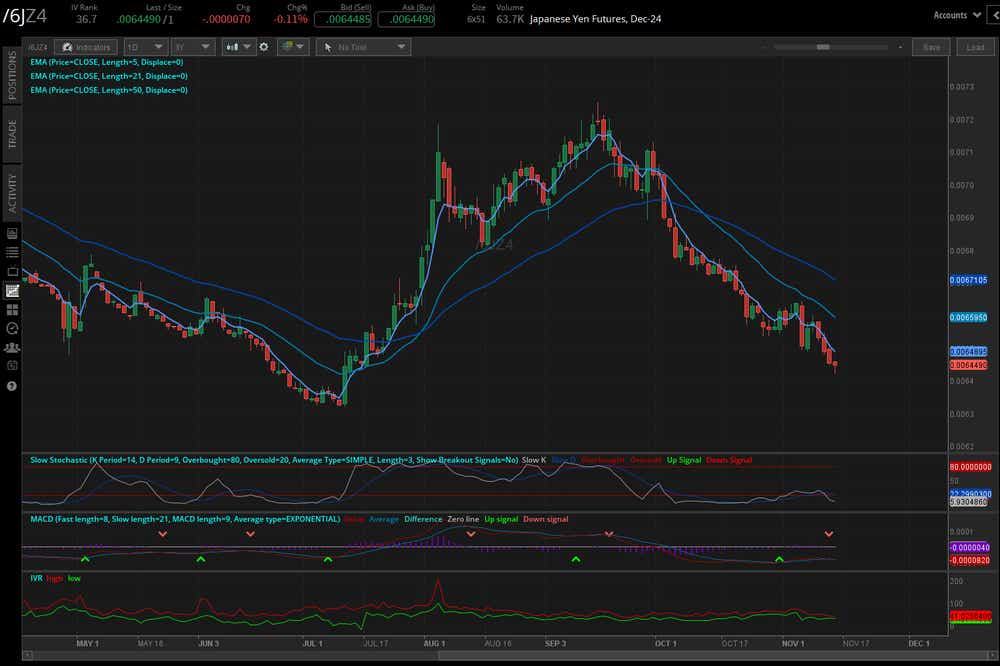Open the chat support people icon
1000x666 pixels.
(x=12, y=347)
